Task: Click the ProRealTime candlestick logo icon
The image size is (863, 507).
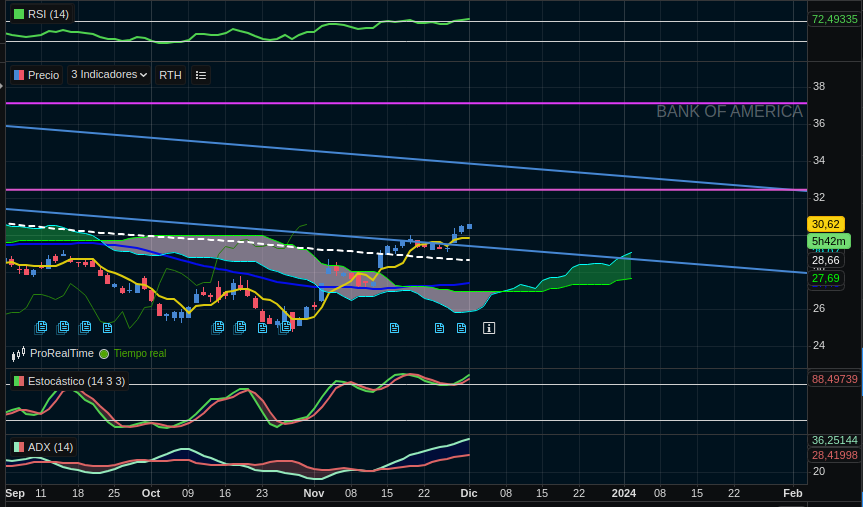Action: point(19,354)
